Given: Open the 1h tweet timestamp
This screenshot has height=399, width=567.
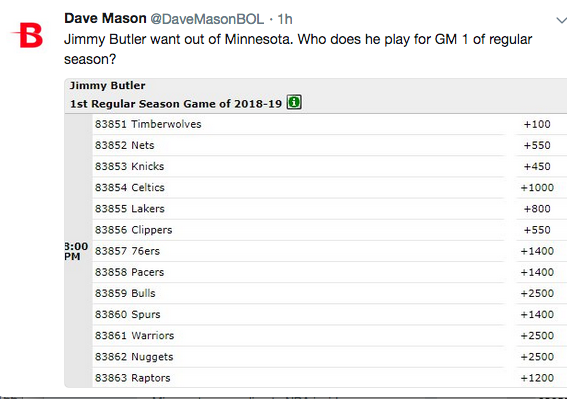Looking at the screenshot, I should [x=285, y=19].
